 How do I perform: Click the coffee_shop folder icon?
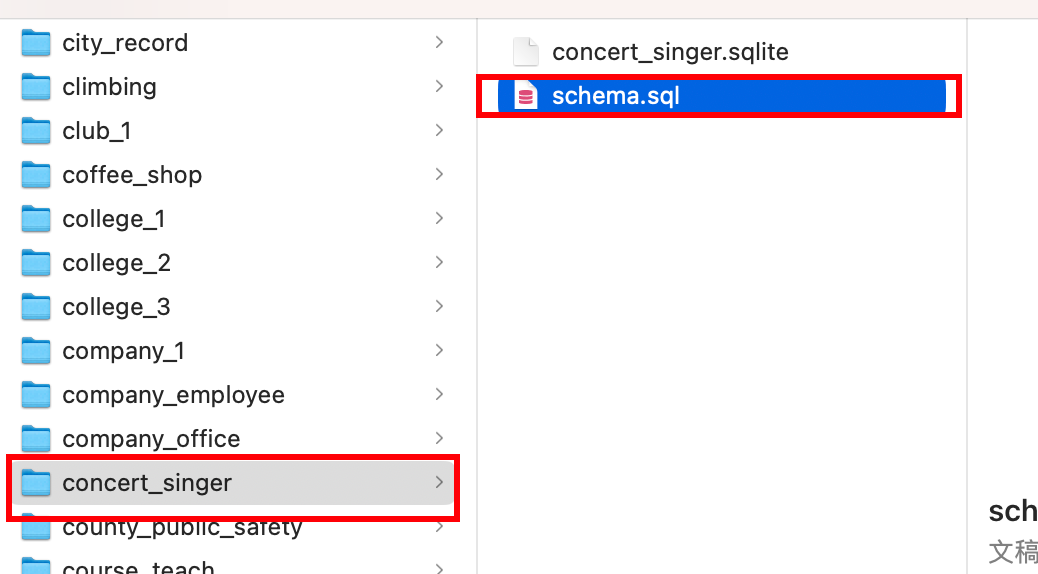pyautogui.click(x=36, y=175)
